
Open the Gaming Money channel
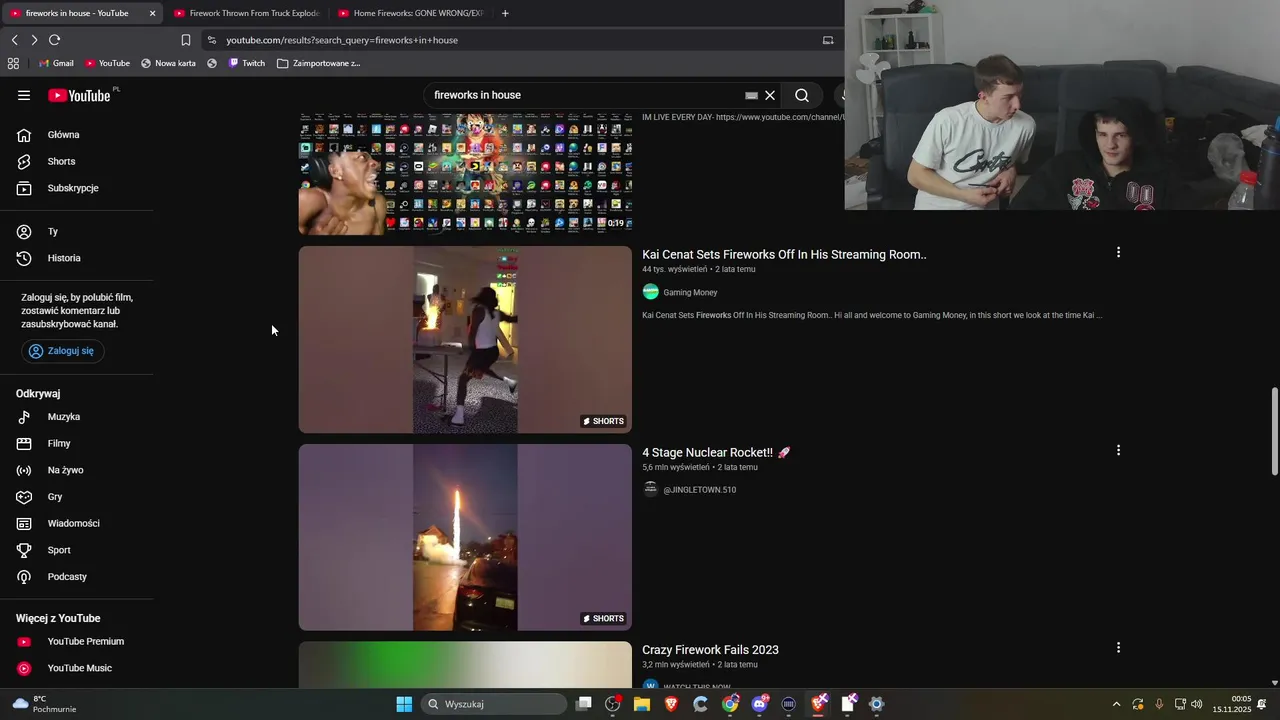[x=690, y=292]
